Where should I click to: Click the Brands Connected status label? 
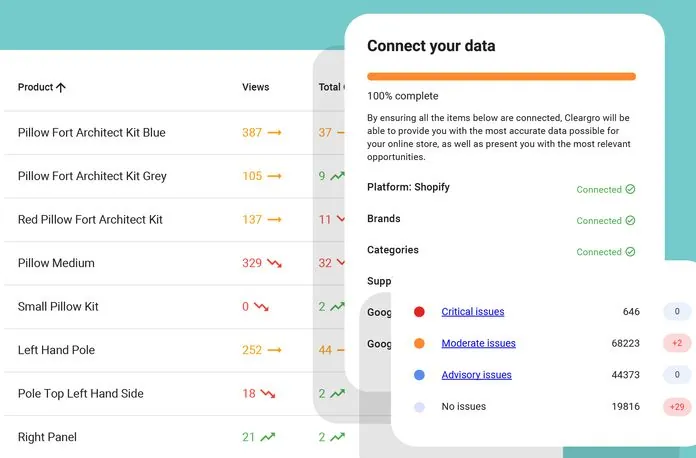click(599, 220)
